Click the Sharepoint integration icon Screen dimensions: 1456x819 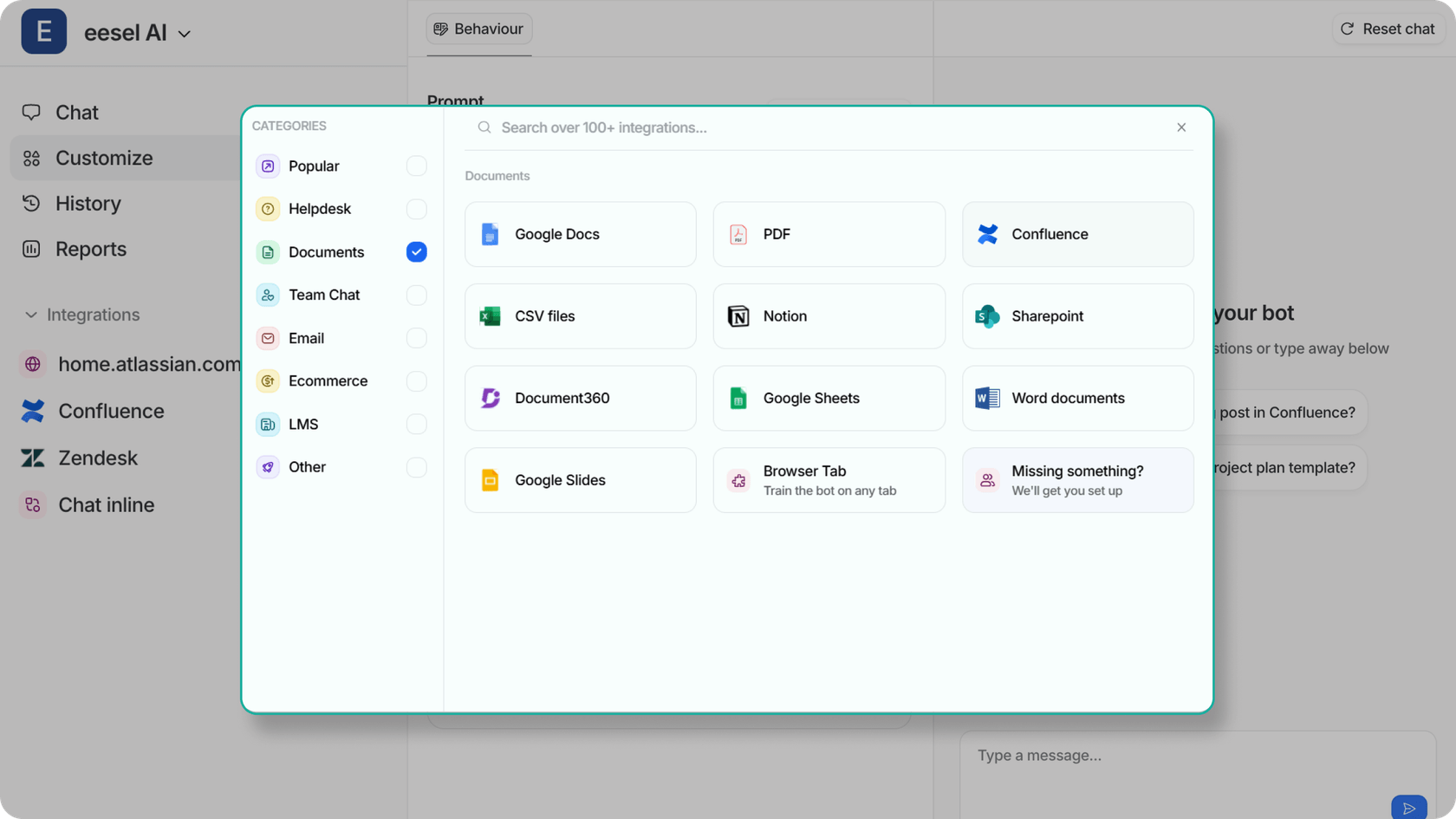tap(985, 315)
